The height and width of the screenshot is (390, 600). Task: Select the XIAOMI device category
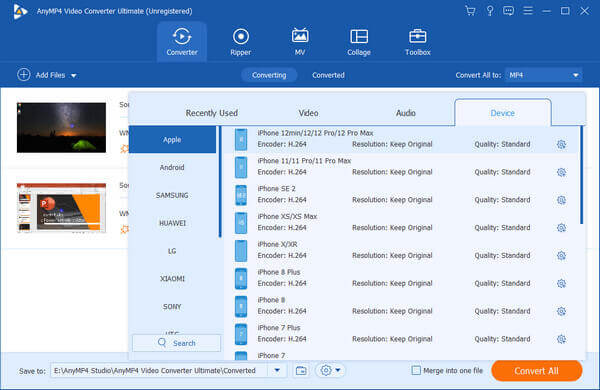172,279
